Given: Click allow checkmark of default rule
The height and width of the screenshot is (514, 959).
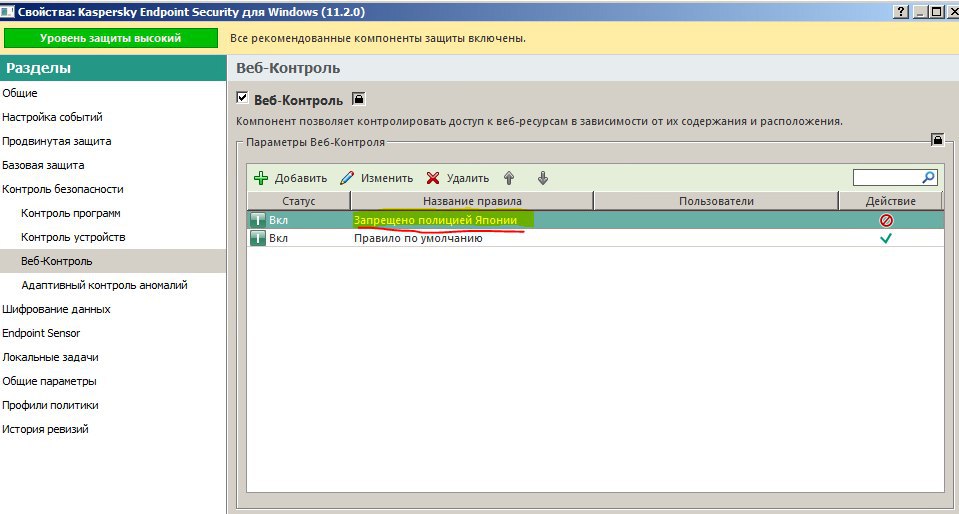Looking at the screenshot, I should tap(885, 238).
